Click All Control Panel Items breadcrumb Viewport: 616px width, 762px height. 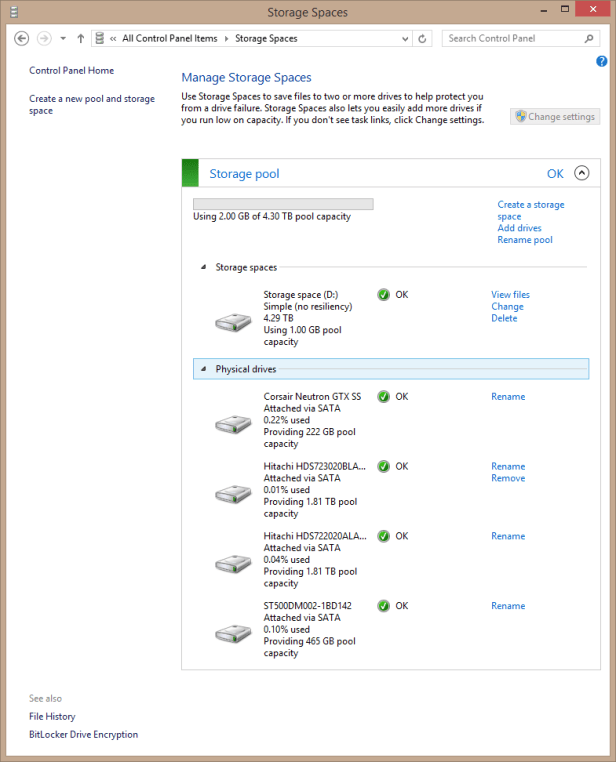pos(169,39)
